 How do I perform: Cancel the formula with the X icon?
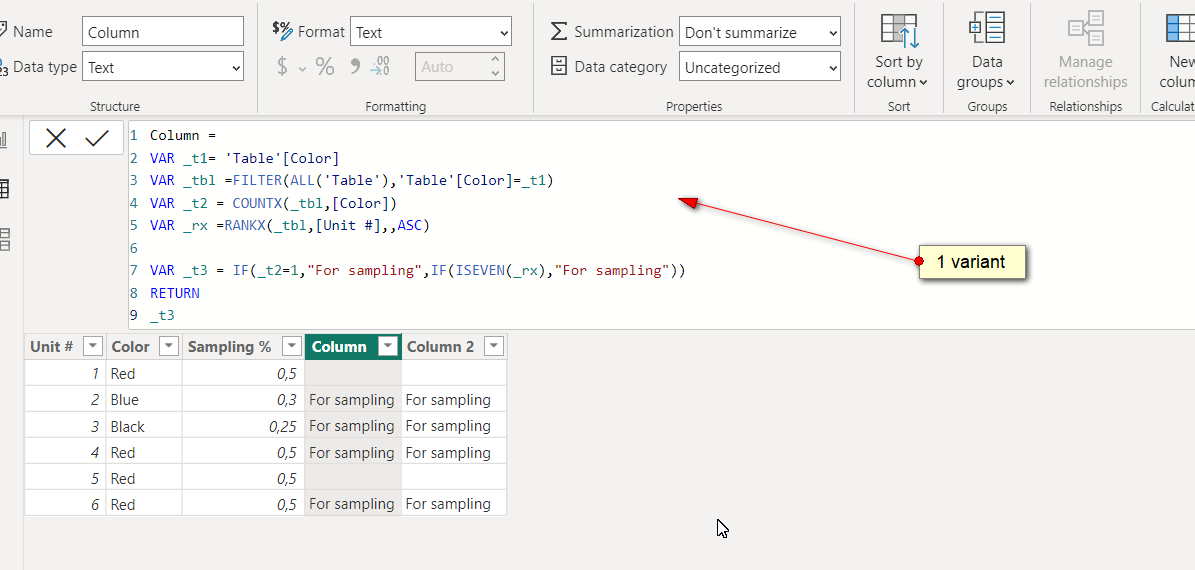pyautogui.click(x=56, y=138)
